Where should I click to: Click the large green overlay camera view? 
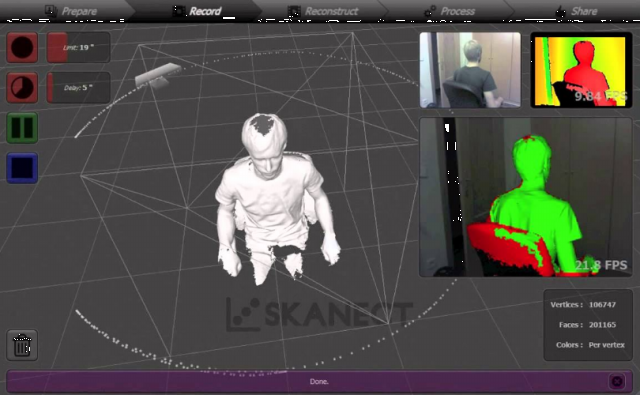[x=526, y=198]
